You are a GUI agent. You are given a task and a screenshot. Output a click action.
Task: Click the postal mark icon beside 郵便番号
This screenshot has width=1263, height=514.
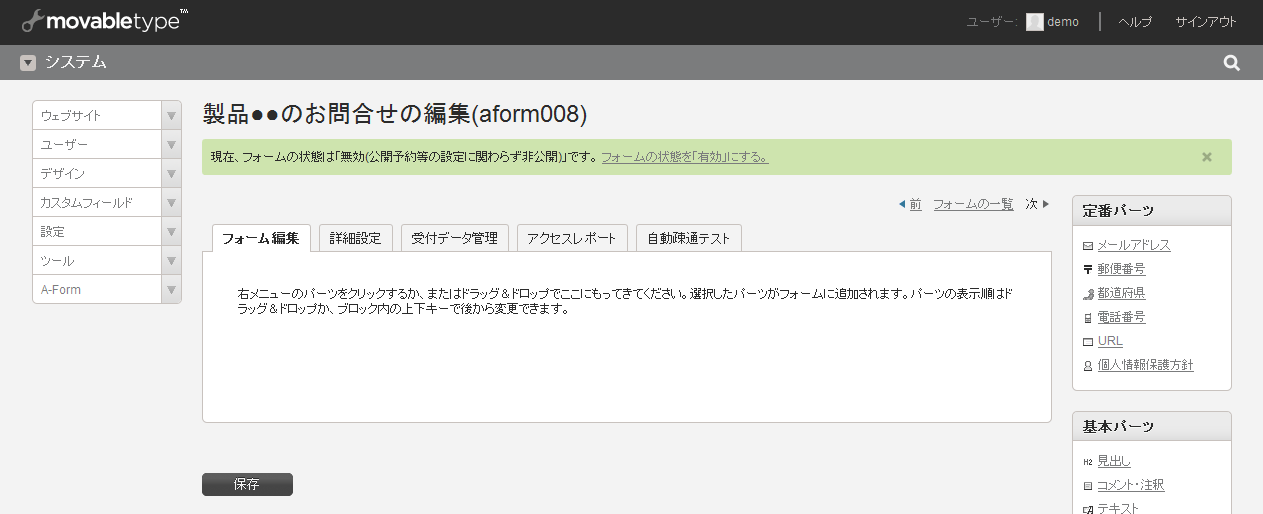(1088, 270)
